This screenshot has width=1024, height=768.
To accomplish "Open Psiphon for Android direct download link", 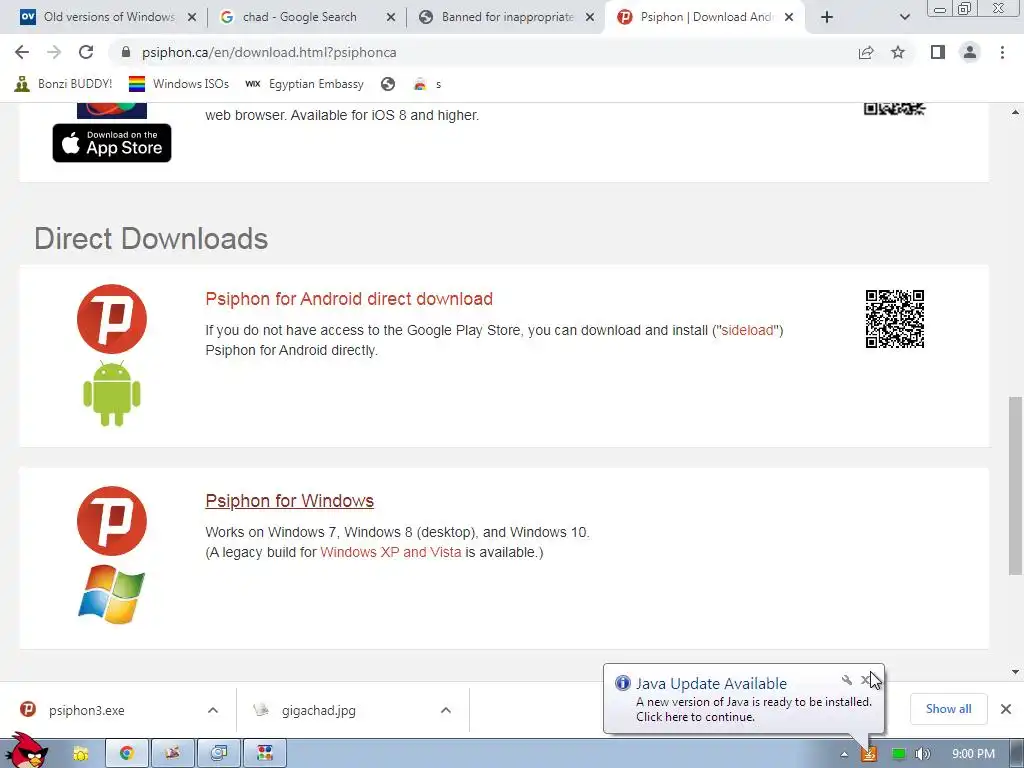I will point(349,298).
